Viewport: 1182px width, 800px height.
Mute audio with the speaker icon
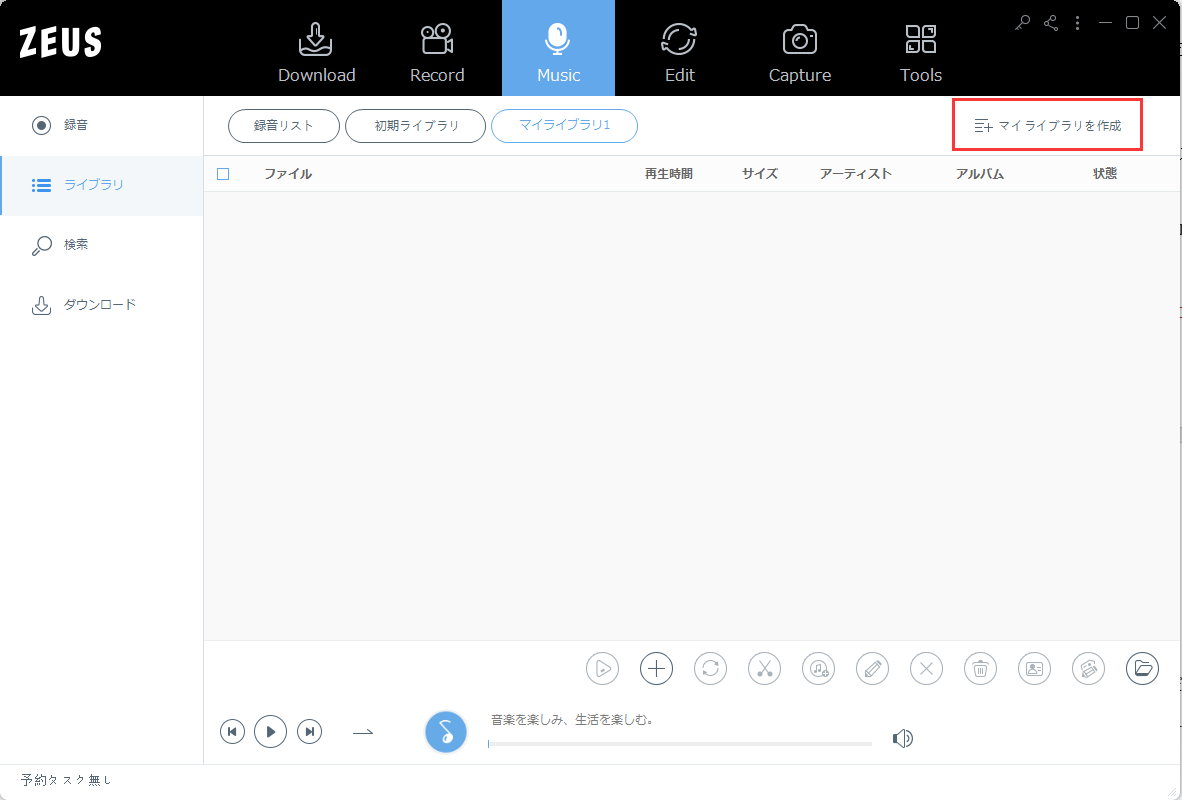pyautogui.click(x=903, y=738)
